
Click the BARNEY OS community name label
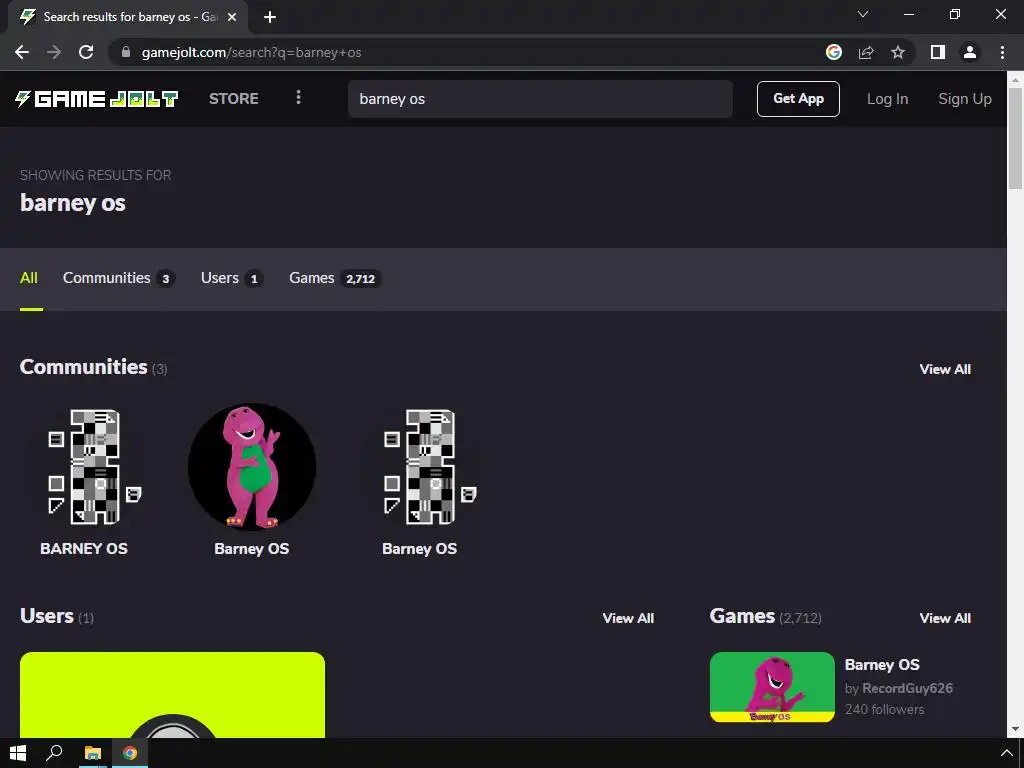point(84,549)
